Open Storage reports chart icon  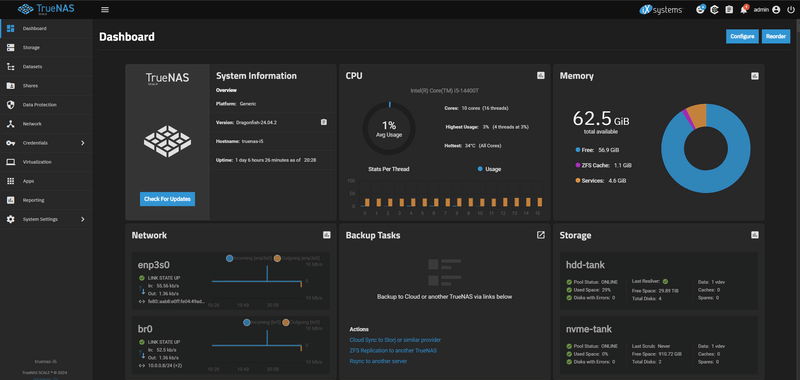tap(755, 235)
